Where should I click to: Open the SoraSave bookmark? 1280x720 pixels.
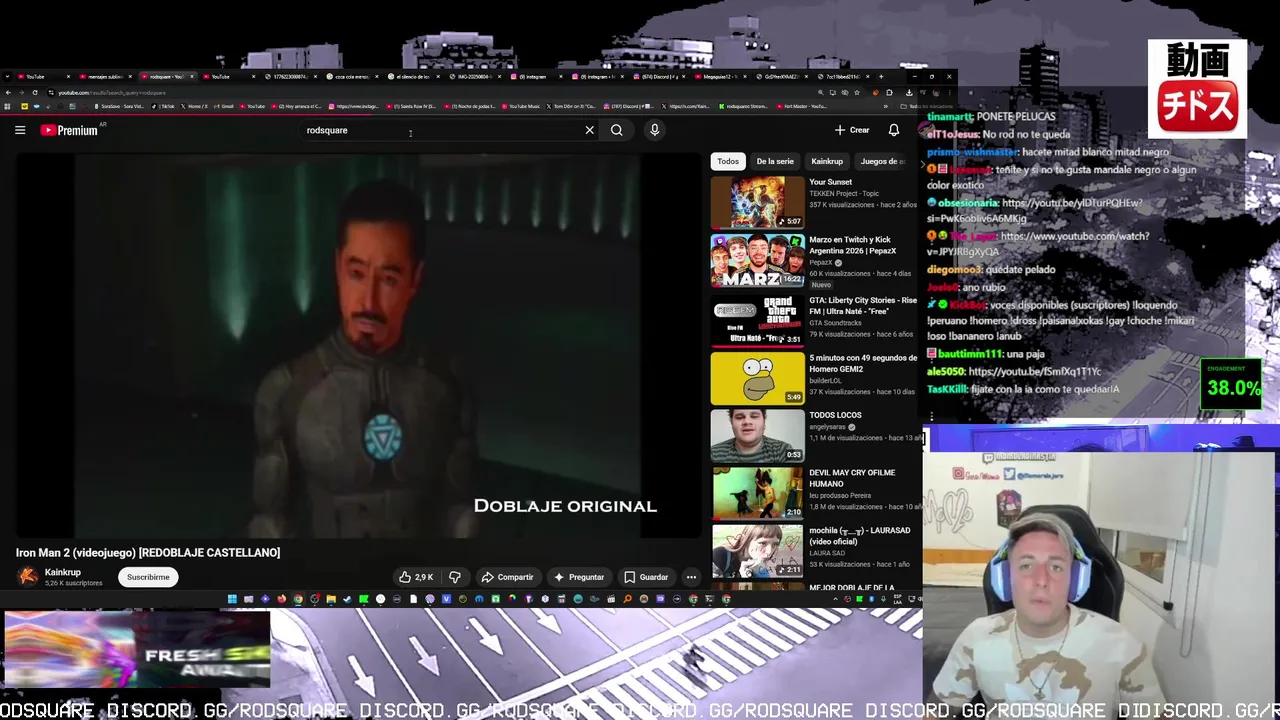point(118,106)
